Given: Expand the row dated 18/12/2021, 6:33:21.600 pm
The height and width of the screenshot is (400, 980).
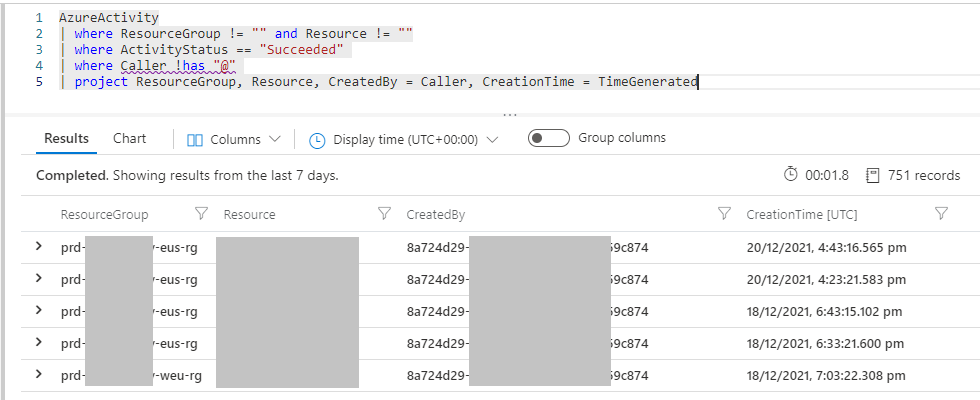Looking at the screenshot, I should pyautogui.click(x=39, y=342).
